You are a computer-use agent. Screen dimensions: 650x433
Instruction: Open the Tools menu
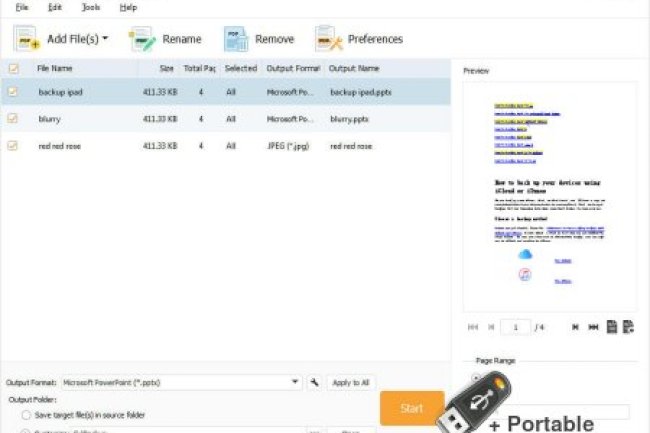[91, 7]
